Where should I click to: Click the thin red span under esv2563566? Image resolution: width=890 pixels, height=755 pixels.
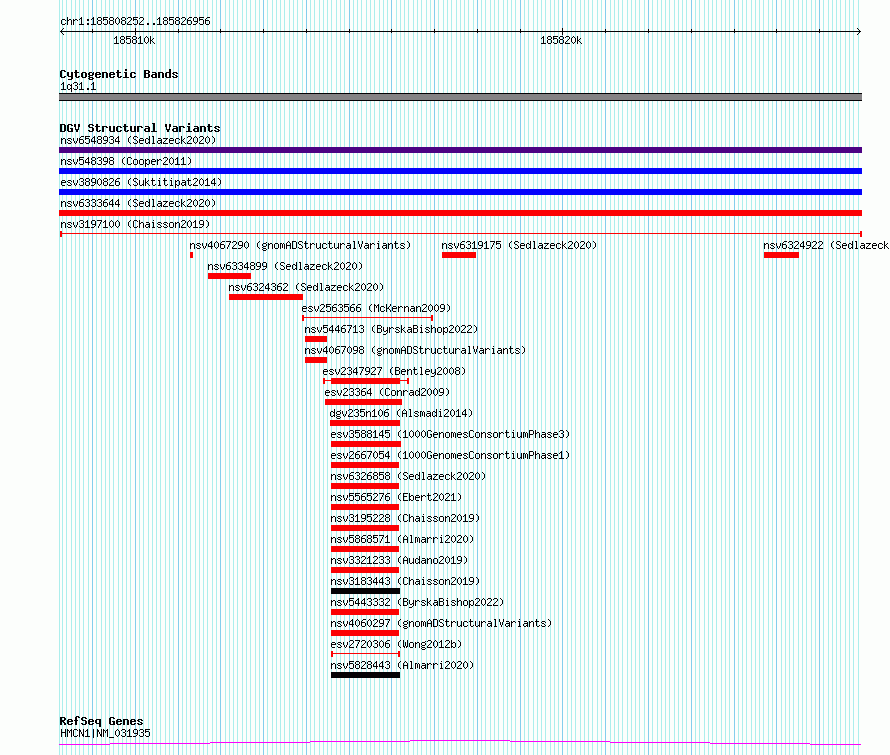[367, 318]
